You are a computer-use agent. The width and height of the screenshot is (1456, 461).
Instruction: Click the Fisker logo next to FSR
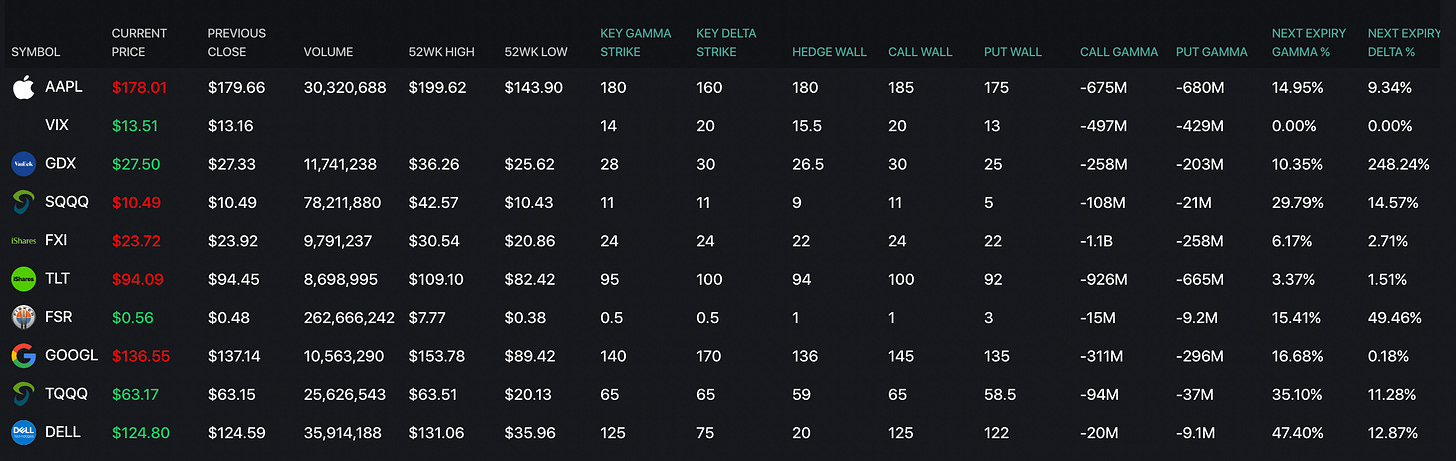pos(23,317)
